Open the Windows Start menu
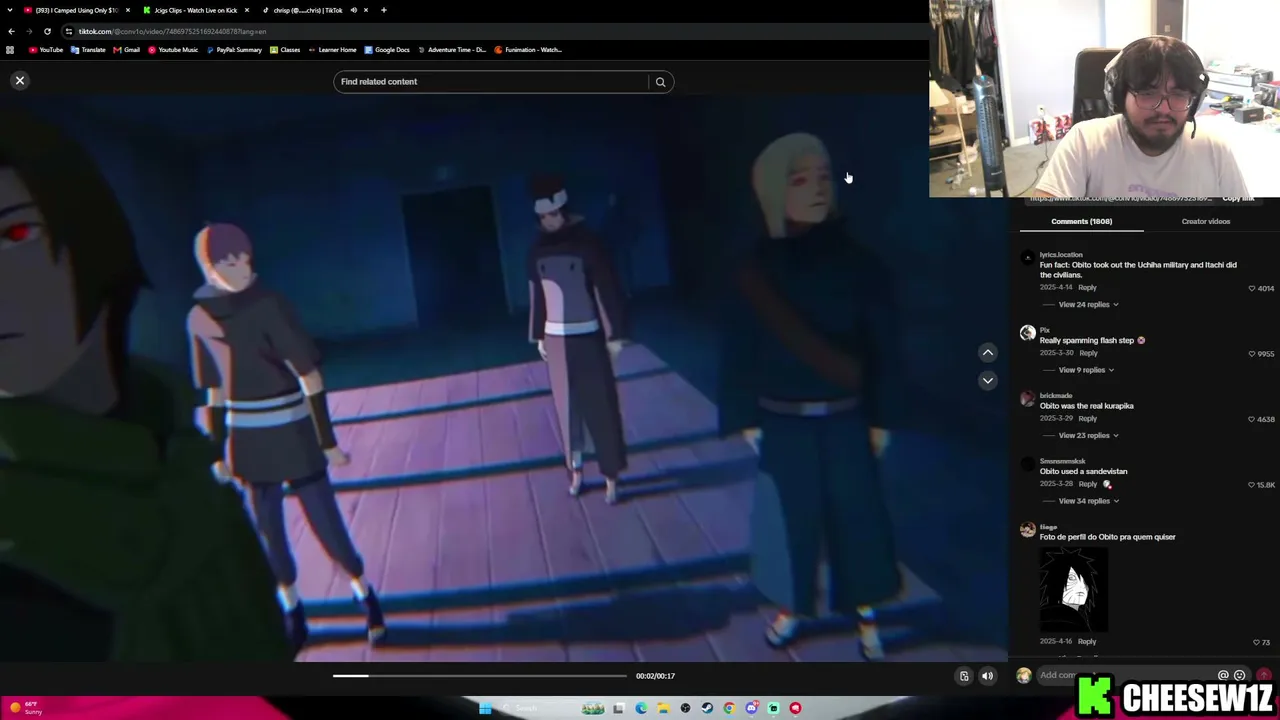The image size is (1280, 720). coord(485,708)
